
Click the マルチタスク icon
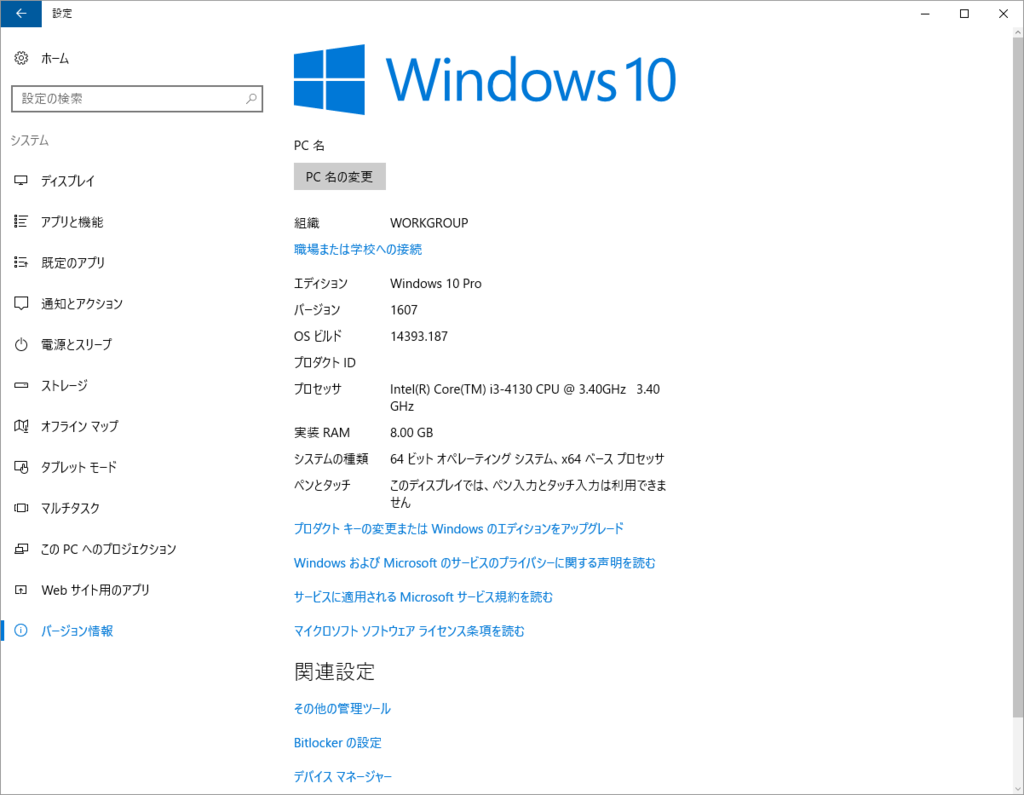click(x=21, y=508)
